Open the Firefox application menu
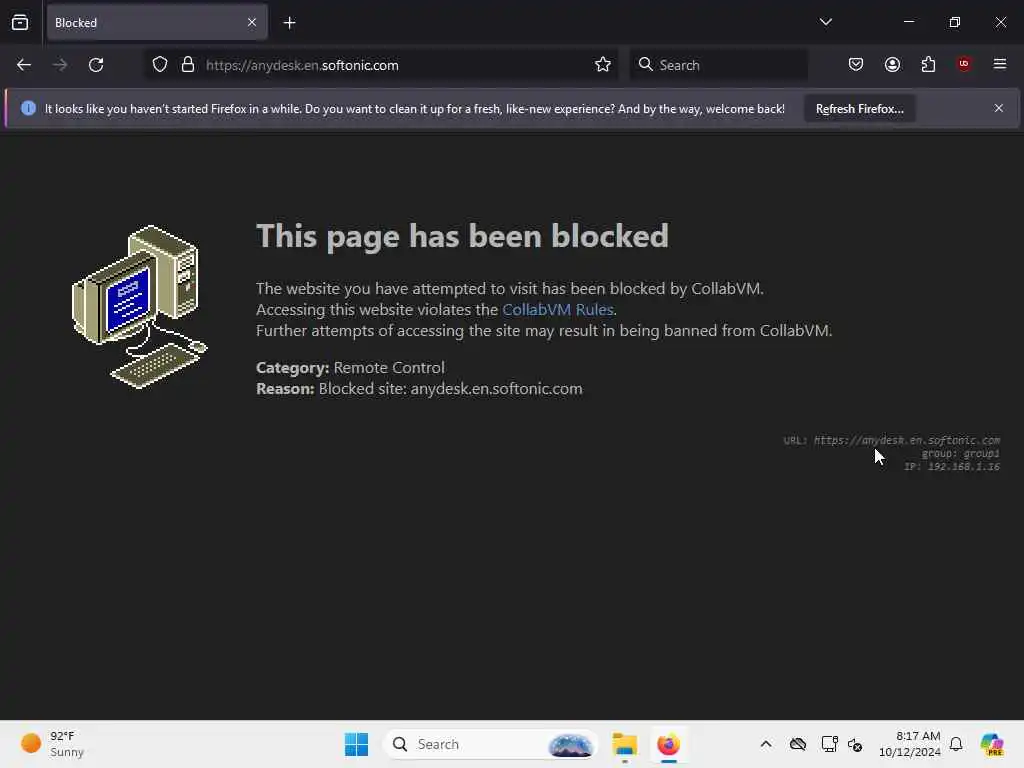Image resolution: width=1024 pixels, height=768 pixels. [1000, 64]
